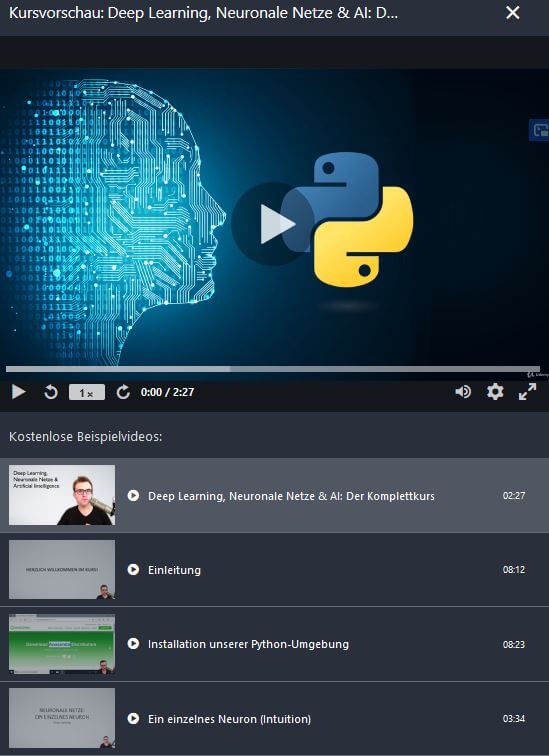
Task: Toggle picture-in-picture icon on video edge
Action: [x=540, y=130]
